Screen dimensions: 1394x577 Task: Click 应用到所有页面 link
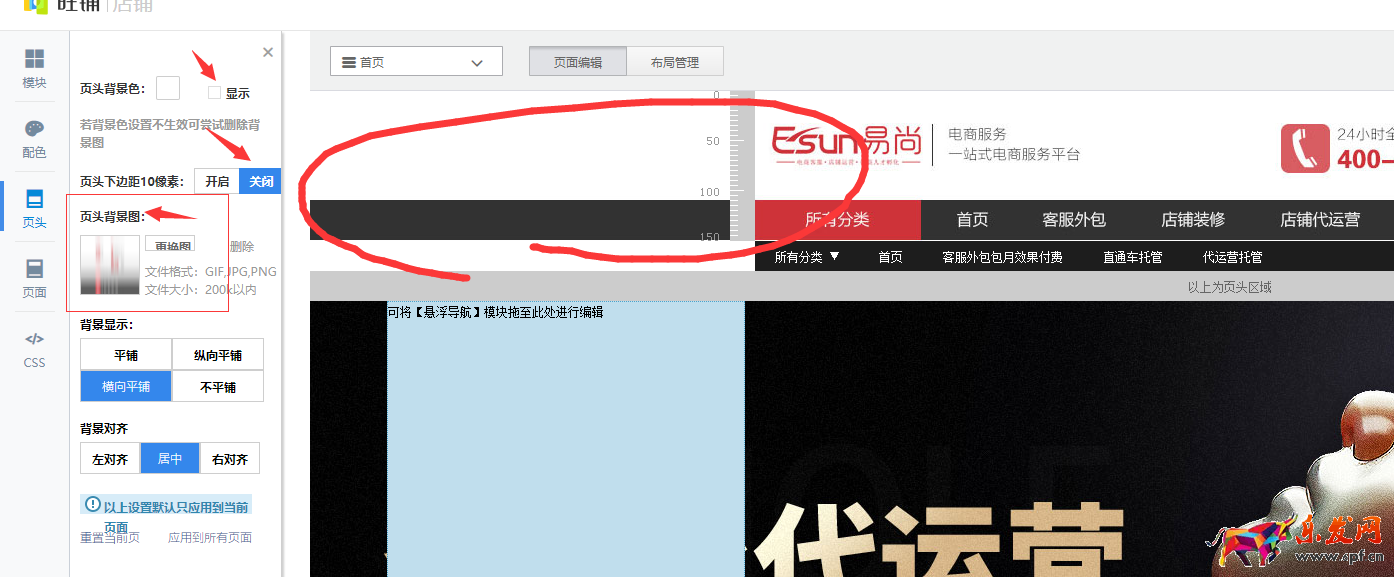point(210,537)
